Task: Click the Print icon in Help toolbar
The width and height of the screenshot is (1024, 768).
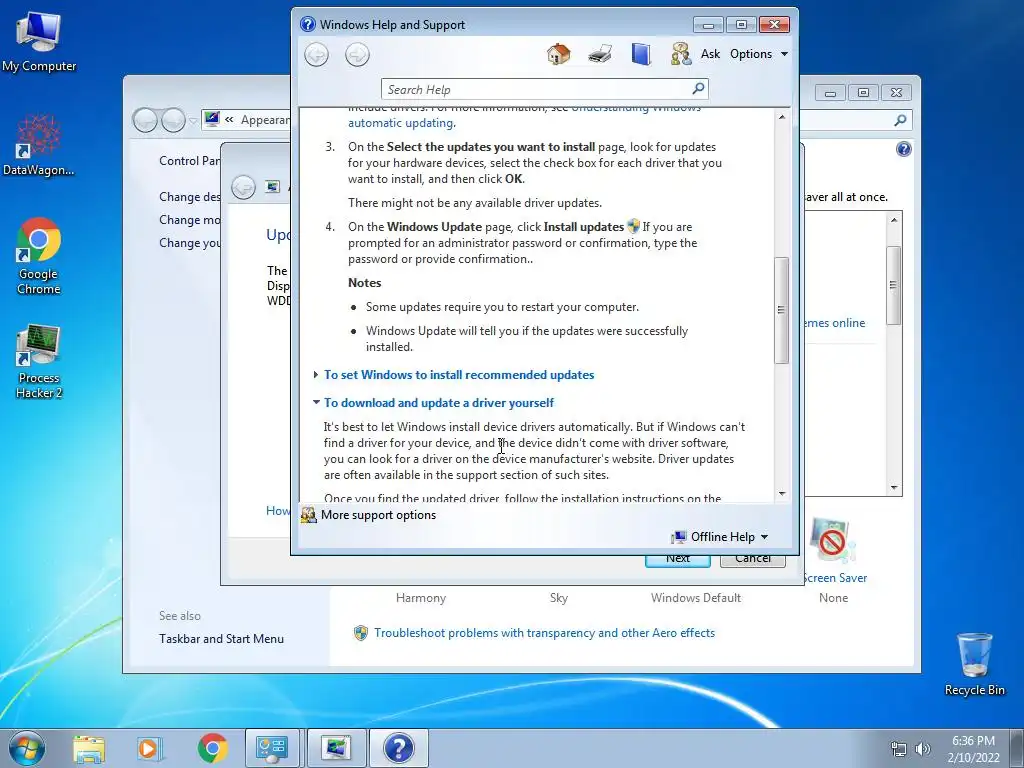Action: coord(600,54)
